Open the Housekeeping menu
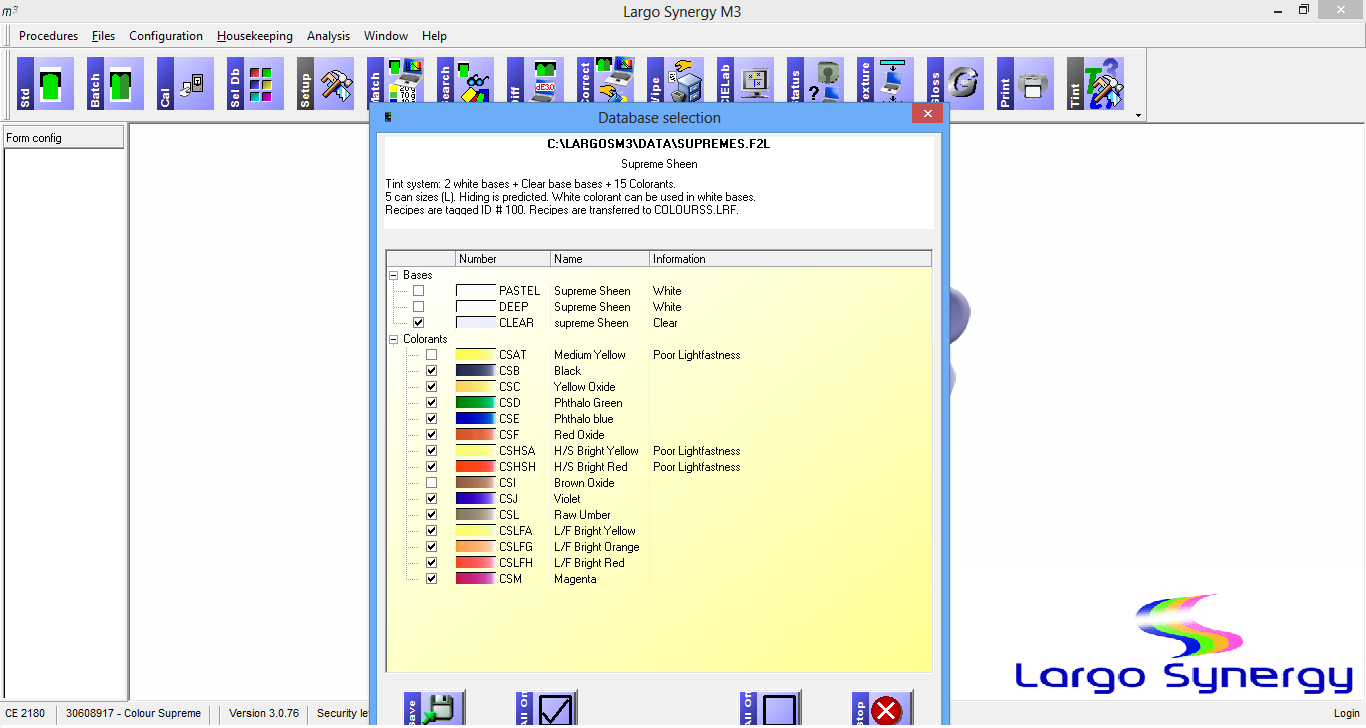The width and height of the screenshot is (1366, 728). coord(255,36)
